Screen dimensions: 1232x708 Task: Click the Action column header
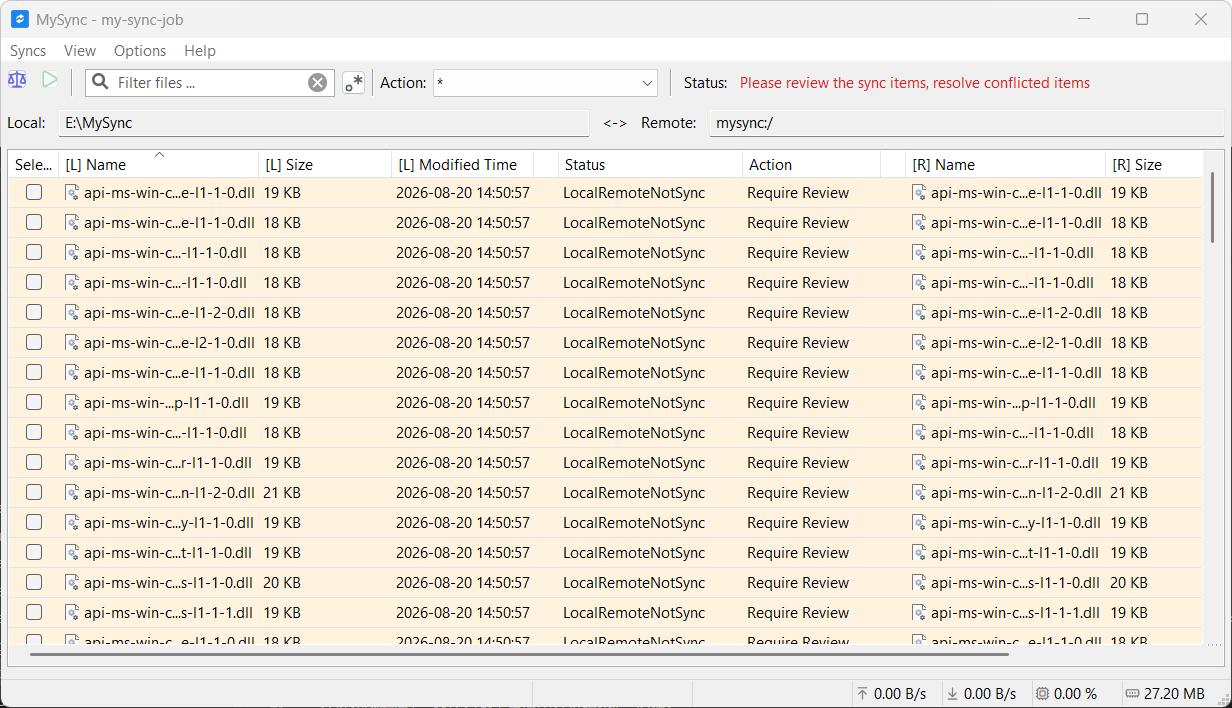click(811, 165)
